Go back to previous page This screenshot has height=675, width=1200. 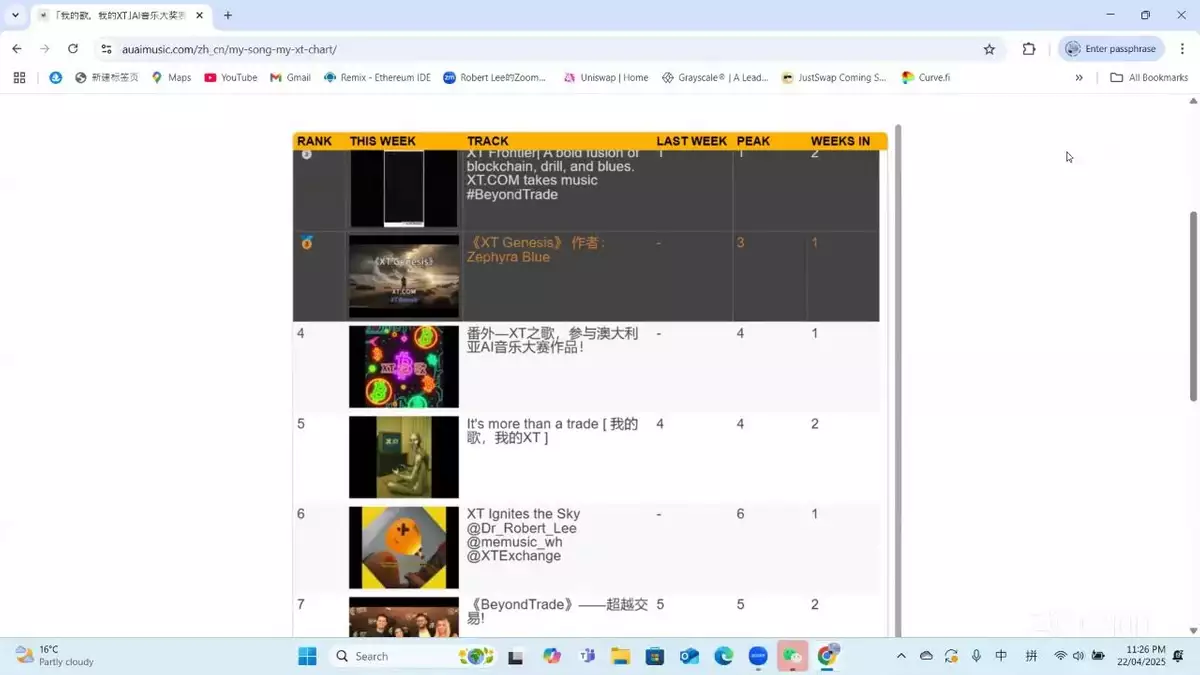[17, 49]
